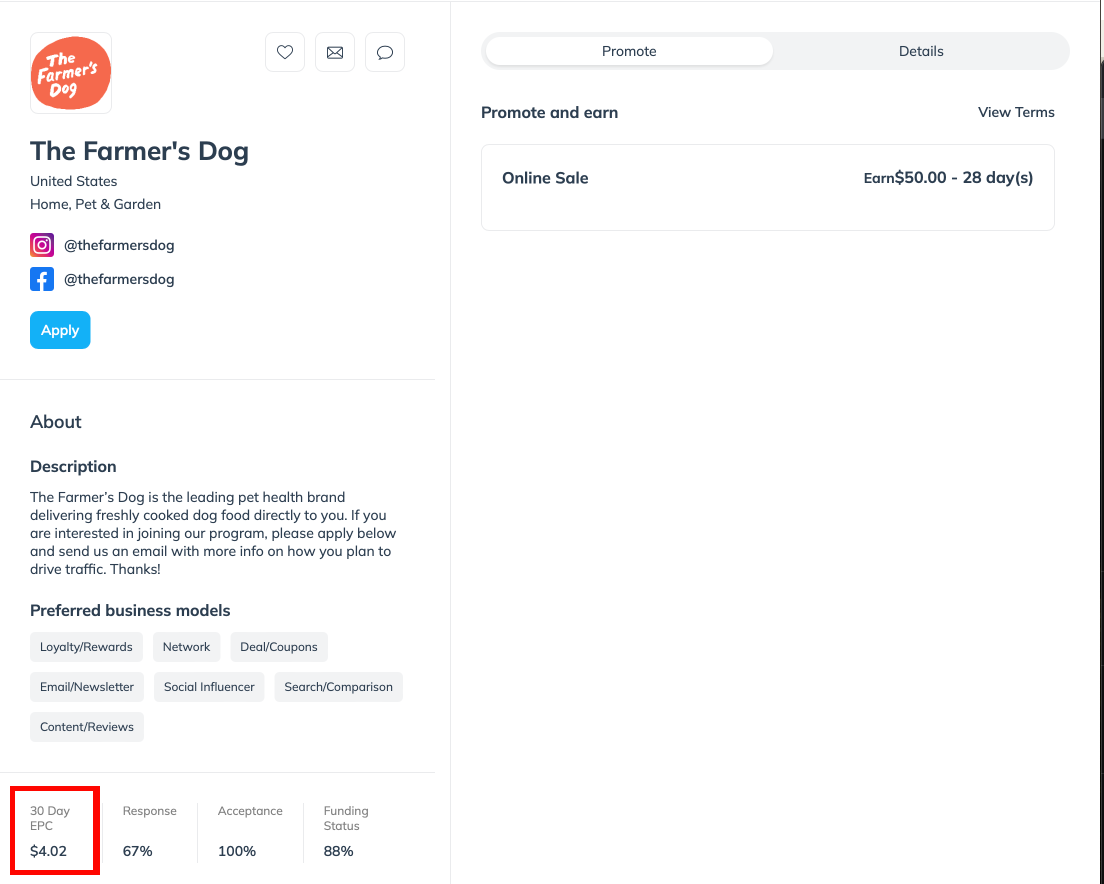Click the Response label
This screenshot has height=884, width=1104.
coord(149,811)
